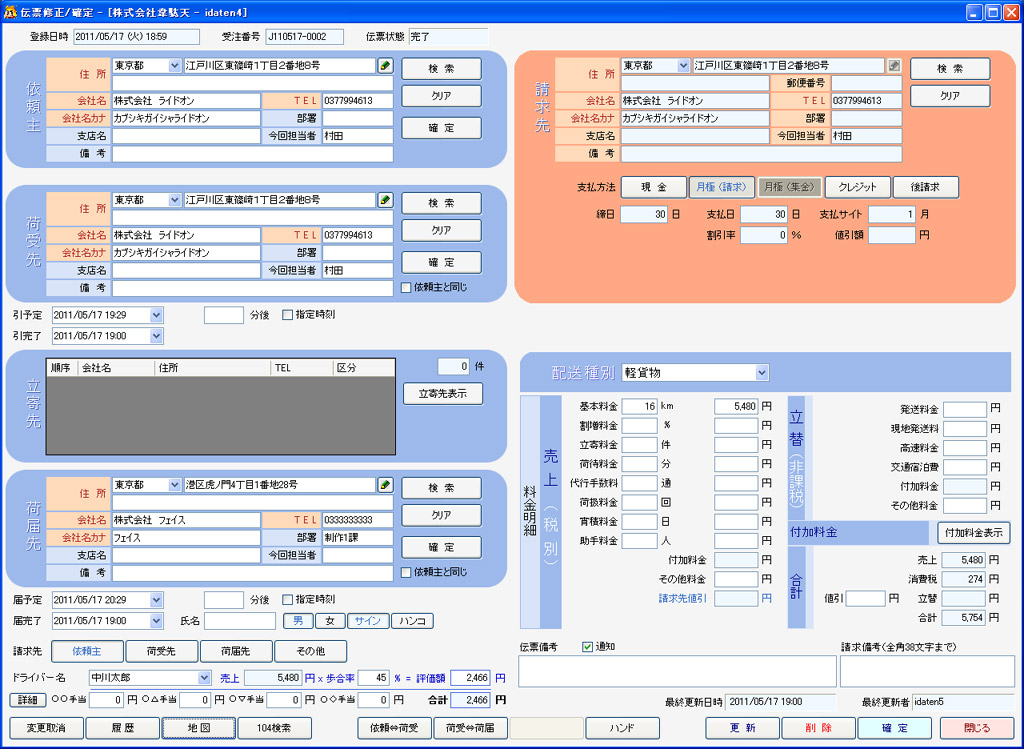Select payment method クレジット

857,187
